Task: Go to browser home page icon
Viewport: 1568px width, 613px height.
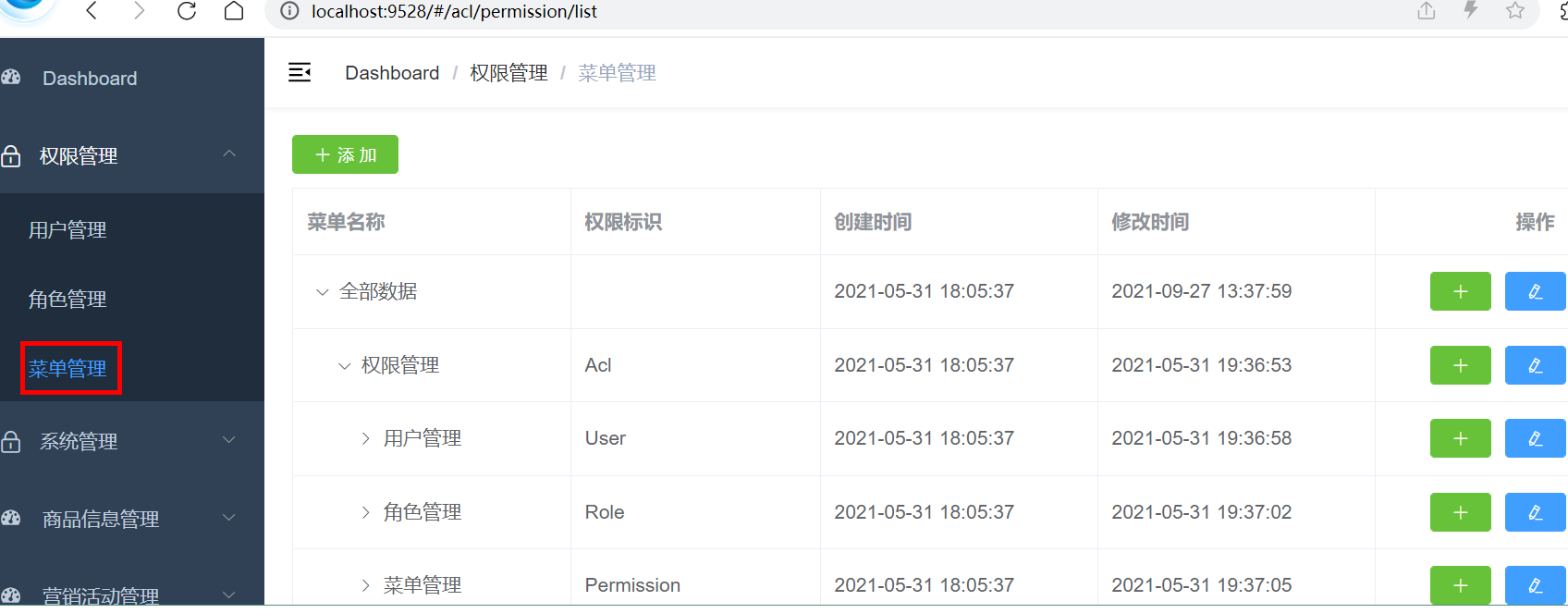Action: 234,11
